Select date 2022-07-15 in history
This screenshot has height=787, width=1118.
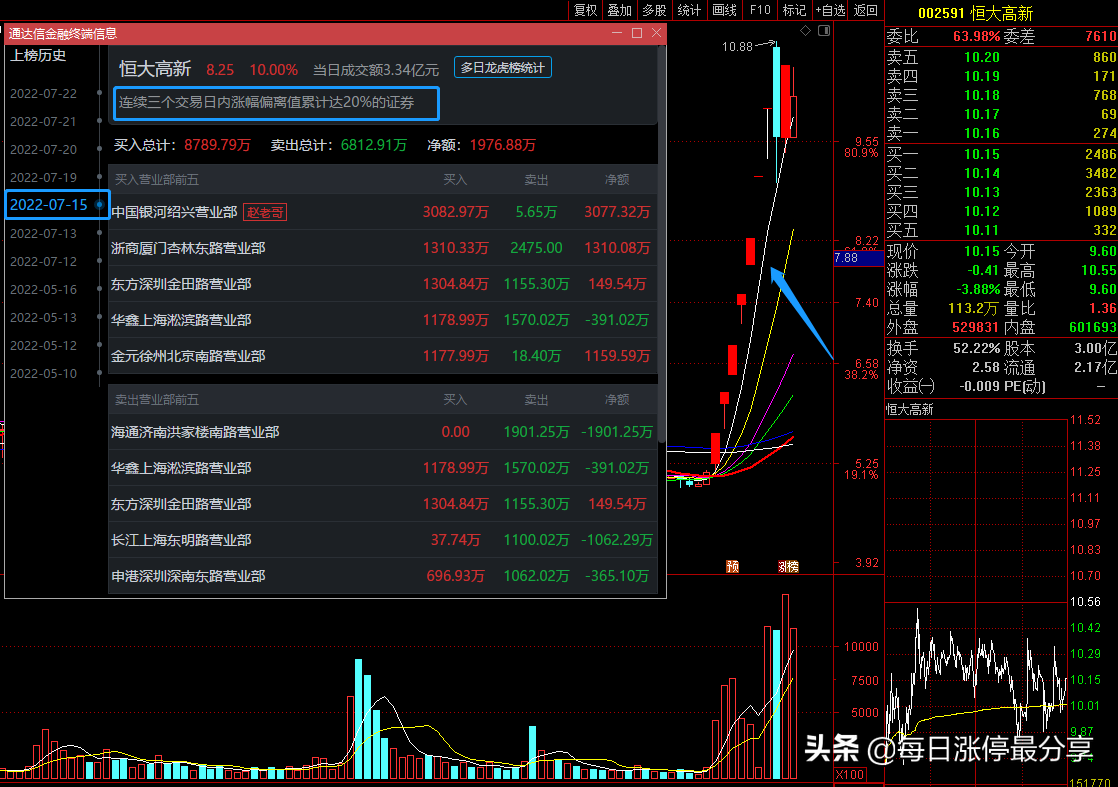(x=48, y=205)
